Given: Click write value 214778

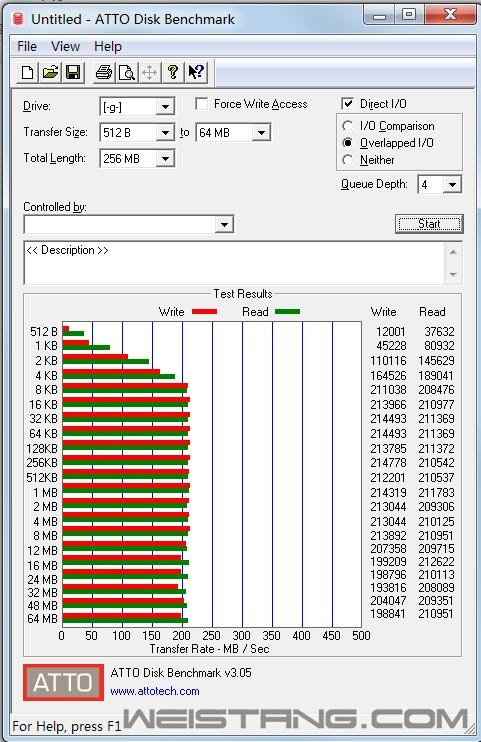Looking at the screenshot, I should pos(388,462).
